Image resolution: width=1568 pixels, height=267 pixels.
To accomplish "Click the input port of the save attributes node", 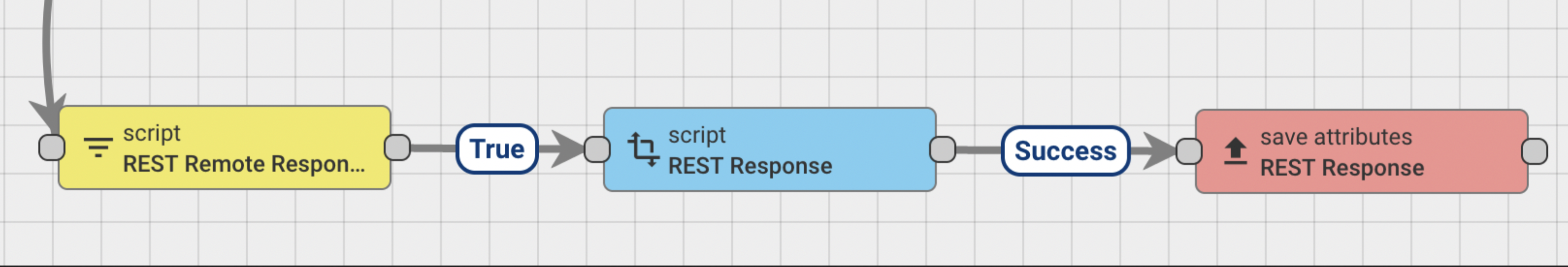I will 1189,151.
